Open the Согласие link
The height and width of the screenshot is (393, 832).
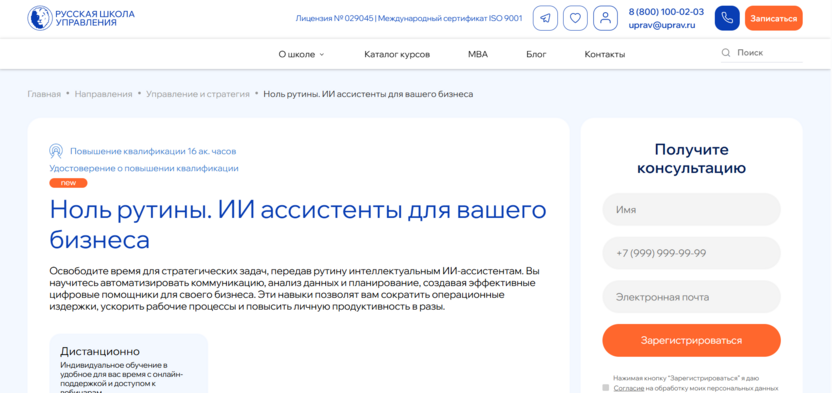click(x=628, y=388)
